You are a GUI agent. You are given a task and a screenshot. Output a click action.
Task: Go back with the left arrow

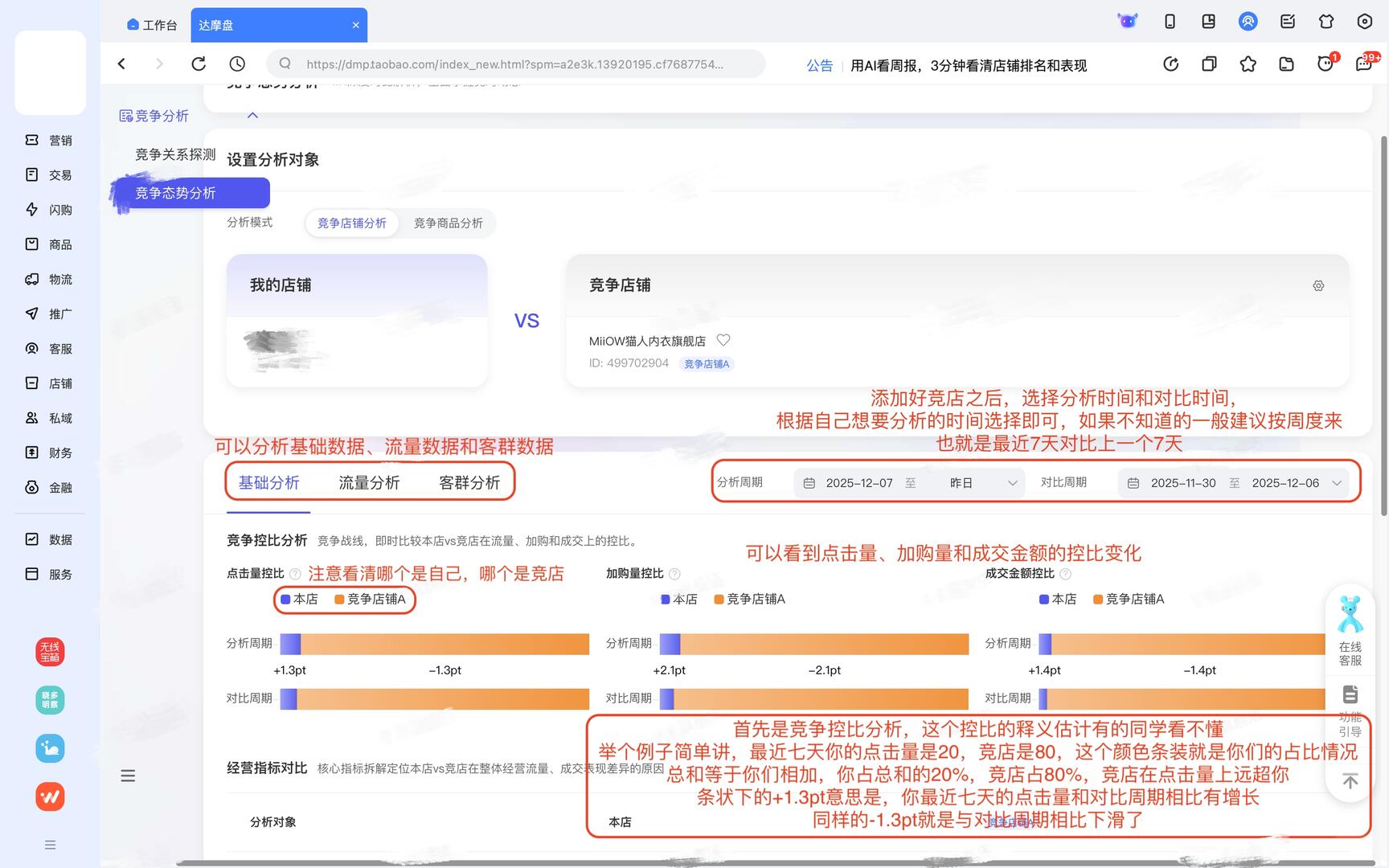[121, 63]
